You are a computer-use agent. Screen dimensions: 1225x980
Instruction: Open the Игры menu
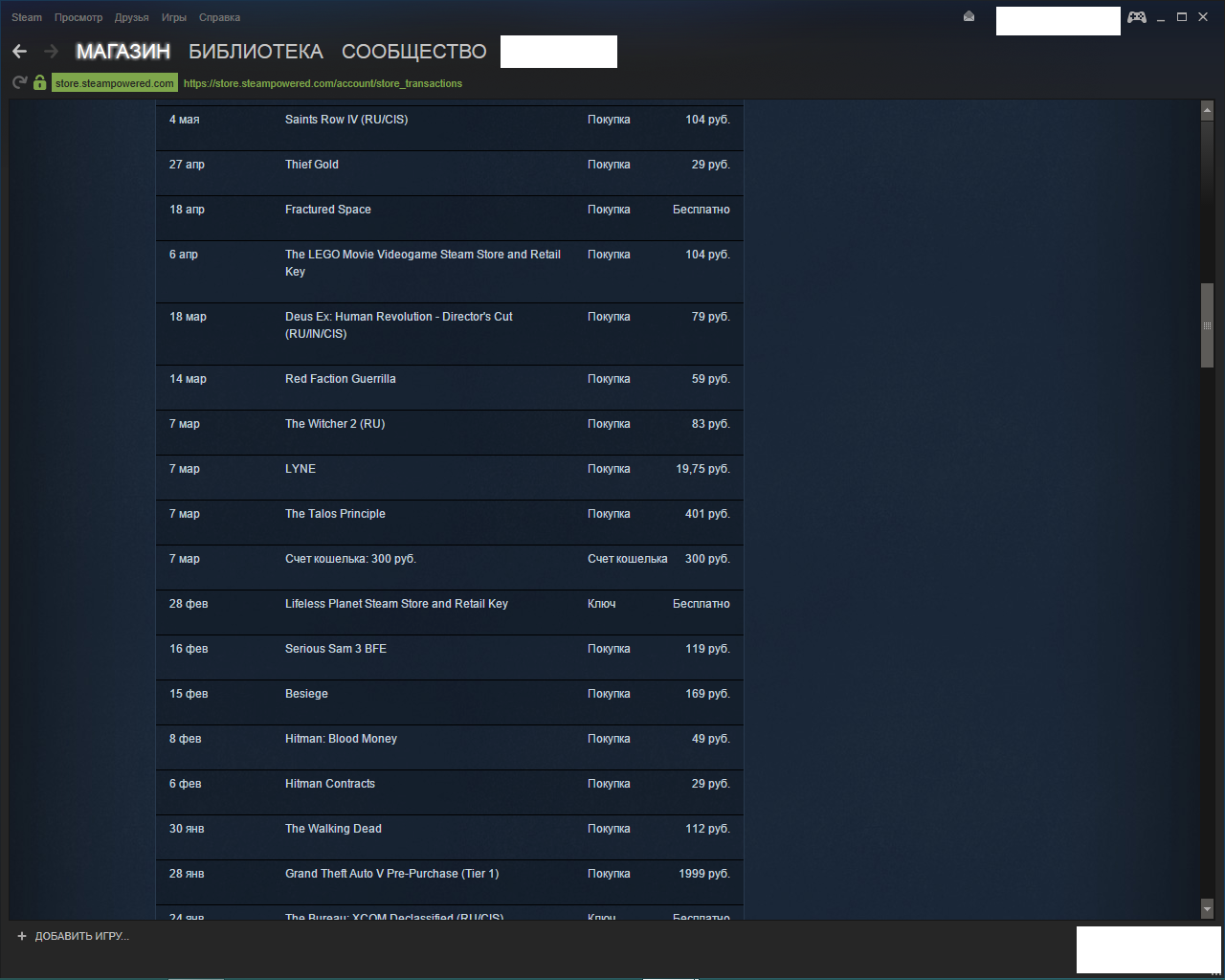[174, 17]
